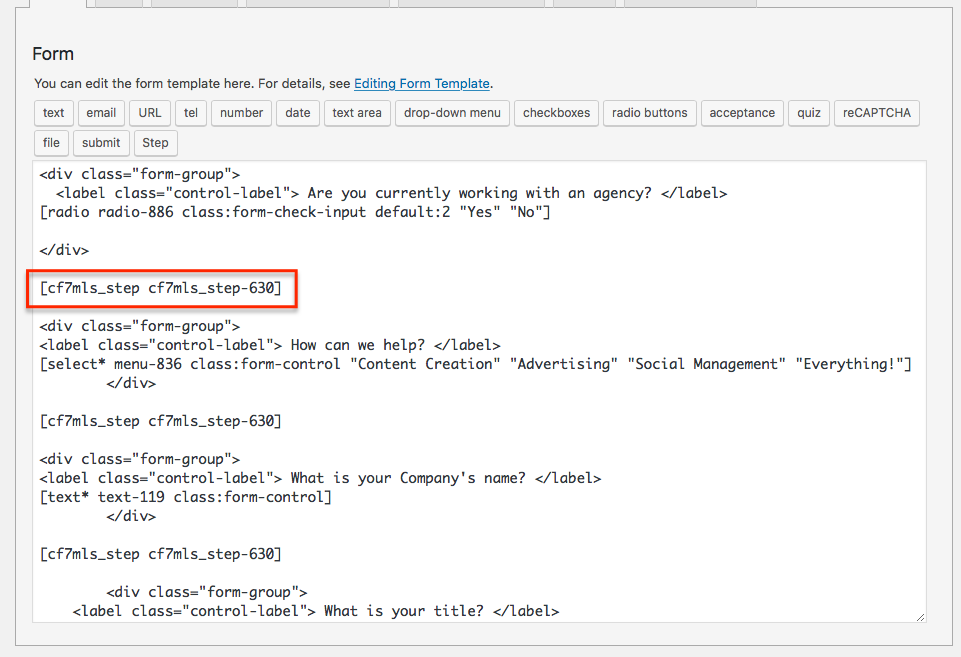Insert a text tag

click(x=53, y=113)
